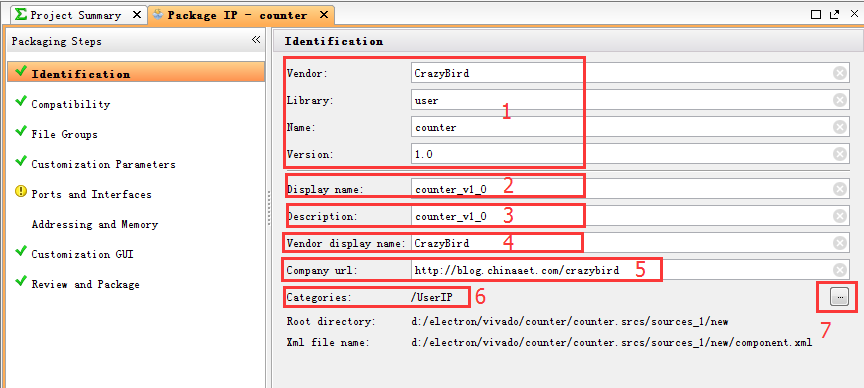Clear the Company url field with X icon
864x388 pixels.
[840, 270]
